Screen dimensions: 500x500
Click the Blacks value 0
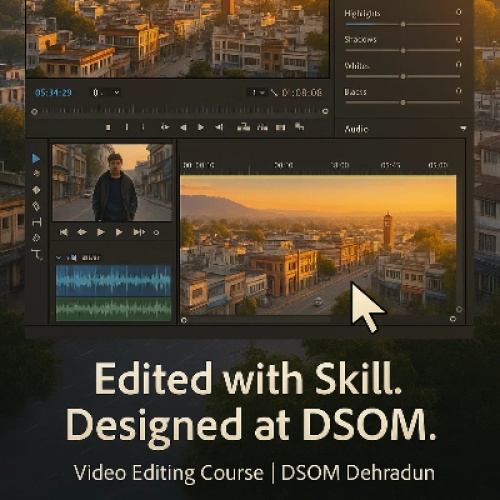[x=459, y=91]
